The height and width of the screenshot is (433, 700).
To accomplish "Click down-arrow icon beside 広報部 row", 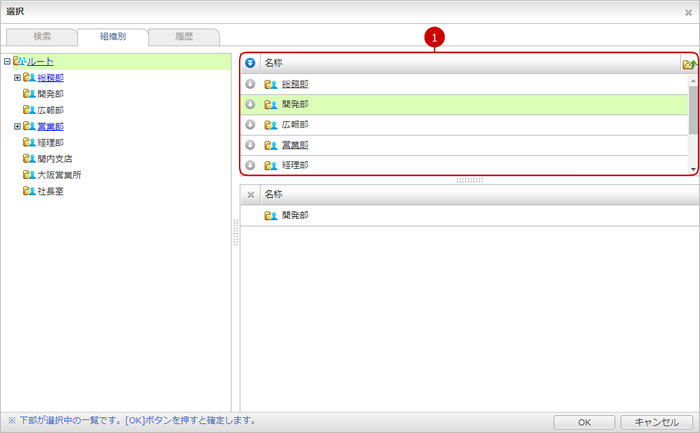I will 250,125.
